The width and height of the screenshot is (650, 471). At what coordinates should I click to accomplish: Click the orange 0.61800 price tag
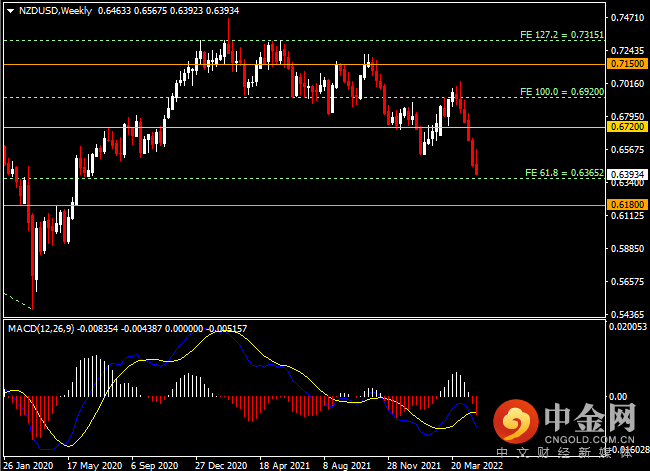pyautogui.click(x=625, y=204)
